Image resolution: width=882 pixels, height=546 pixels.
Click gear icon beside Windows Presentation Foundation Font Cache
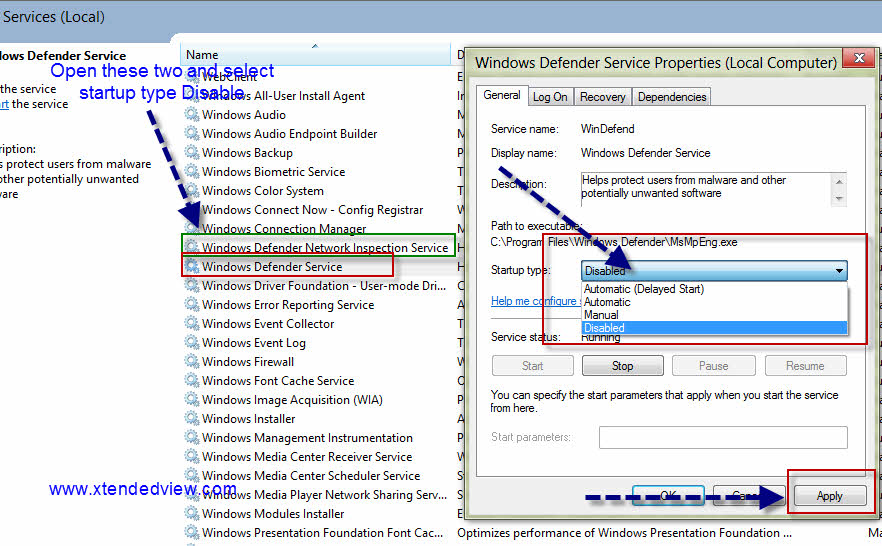[x=192, y=533]
